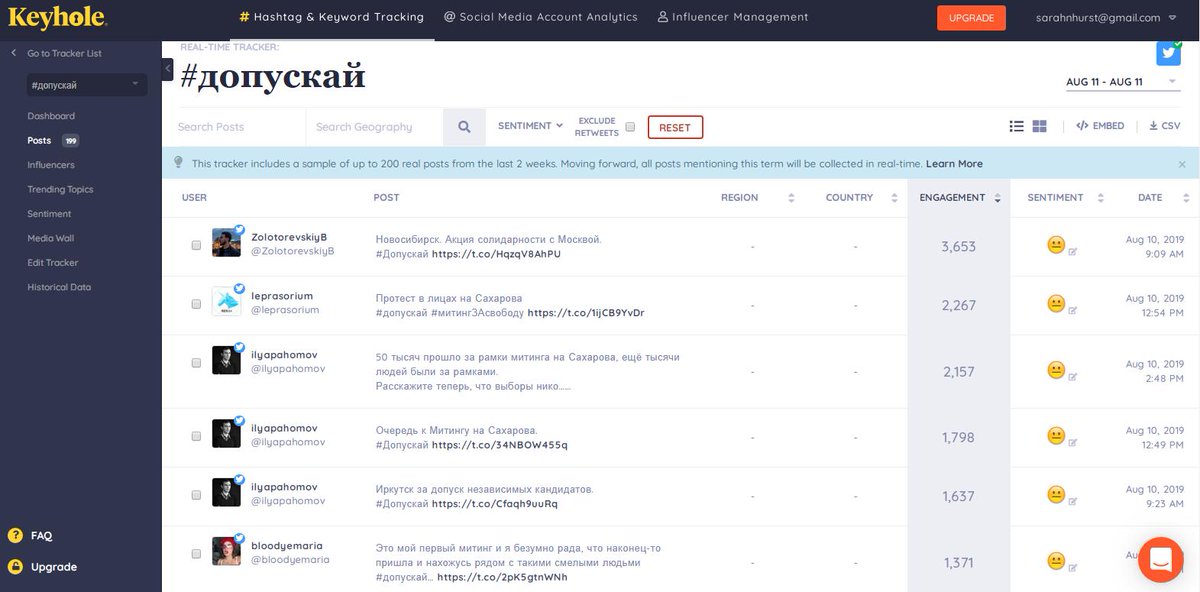Image resolution: width=1200 pixels, height=592 pixels.
Task: Open Dashboard in sidebar
Action: [51, 116]
